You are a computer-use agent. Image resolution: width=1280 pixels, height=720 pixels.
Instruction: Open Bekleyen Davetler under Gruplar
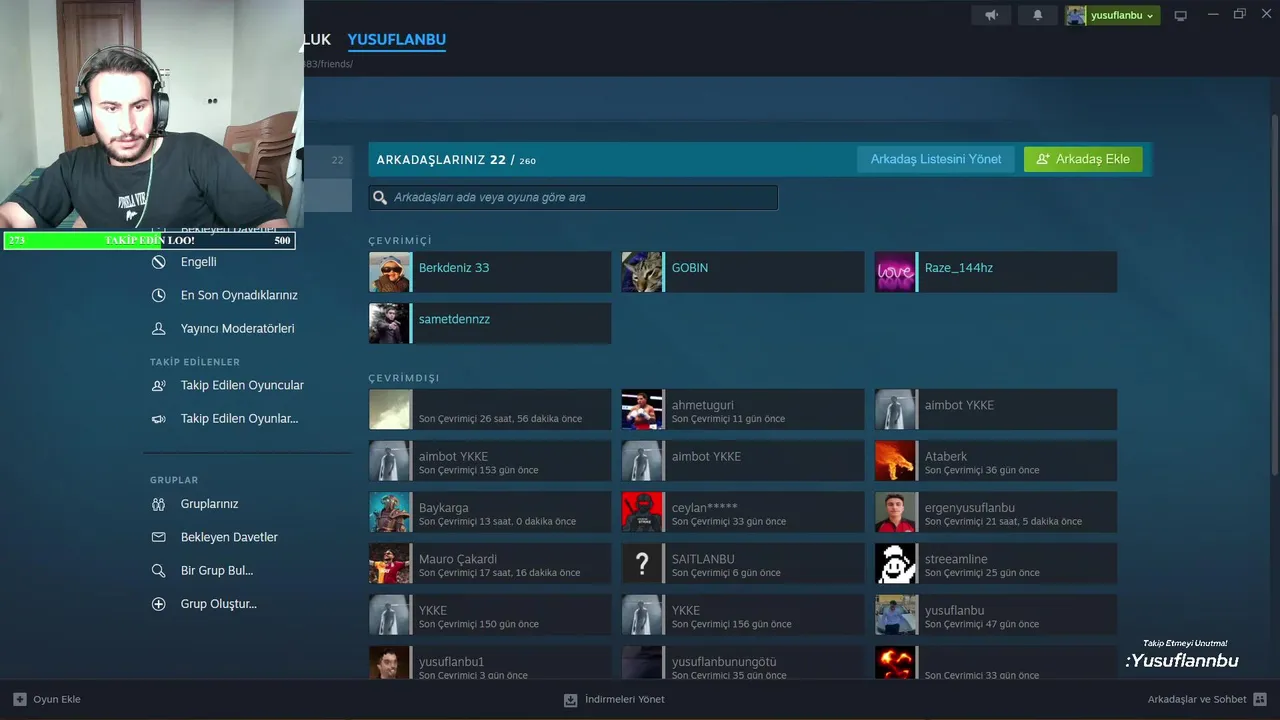(229, 537)
